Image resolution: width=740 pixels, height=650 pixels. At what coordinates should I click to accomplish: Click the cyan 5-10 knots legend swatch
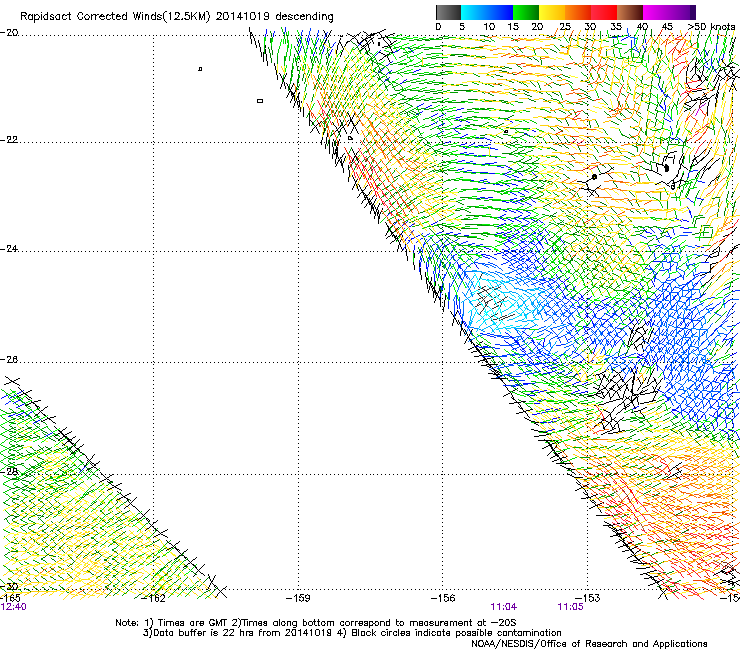point(474,12)
